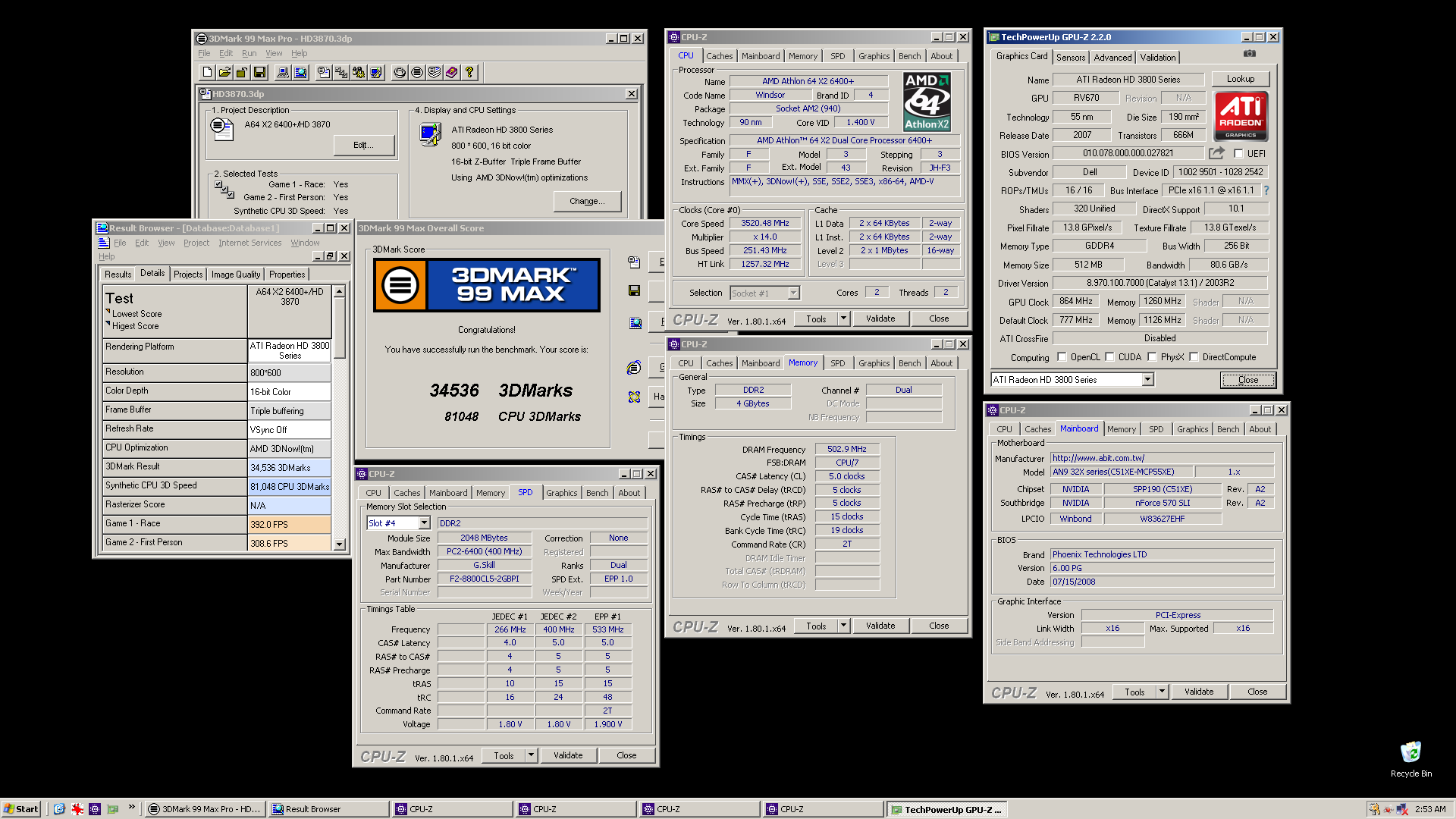The image size is (1456, 819).
Task: Open Tools dropdown arrow in CPU-Z Mainboard-tab window
Action: pyautogui.click(x=1162, y=692)
